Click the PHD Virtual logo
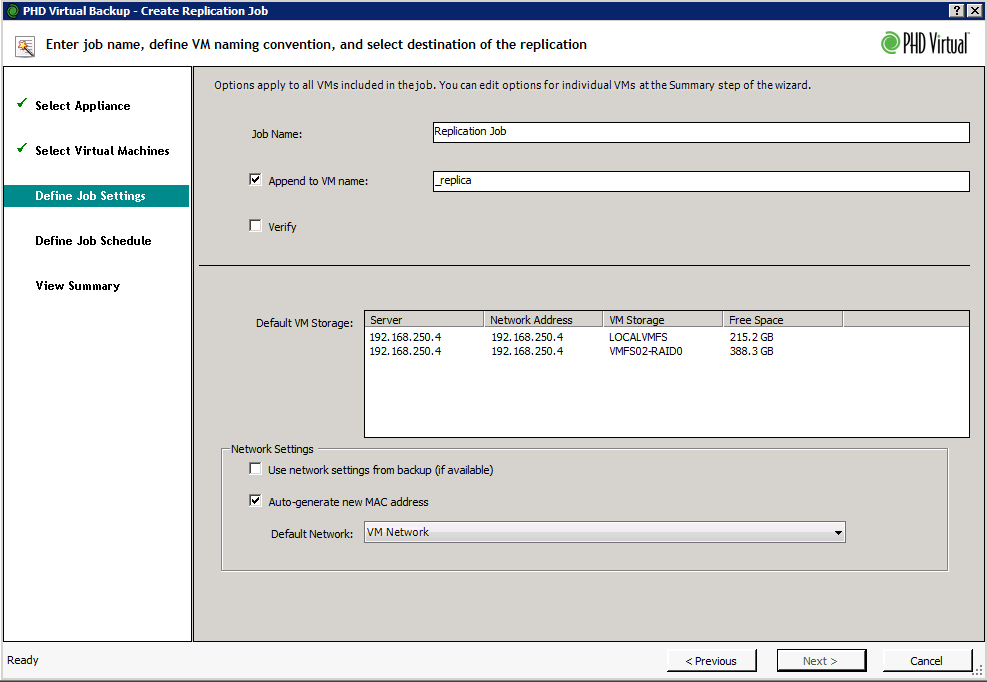This screenshot has width=987, height=682. coord(925,43)
